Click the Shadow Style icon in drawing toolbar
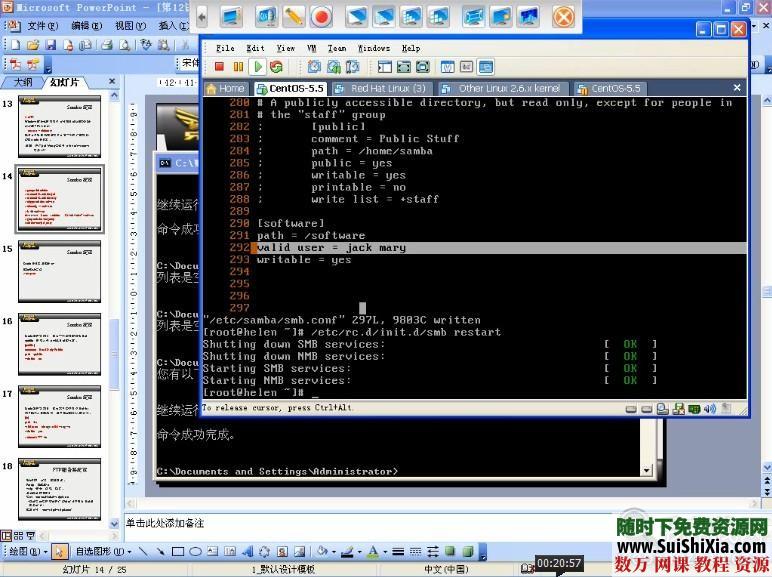Viewport: 772px width, 577px height. click(450, 551)
